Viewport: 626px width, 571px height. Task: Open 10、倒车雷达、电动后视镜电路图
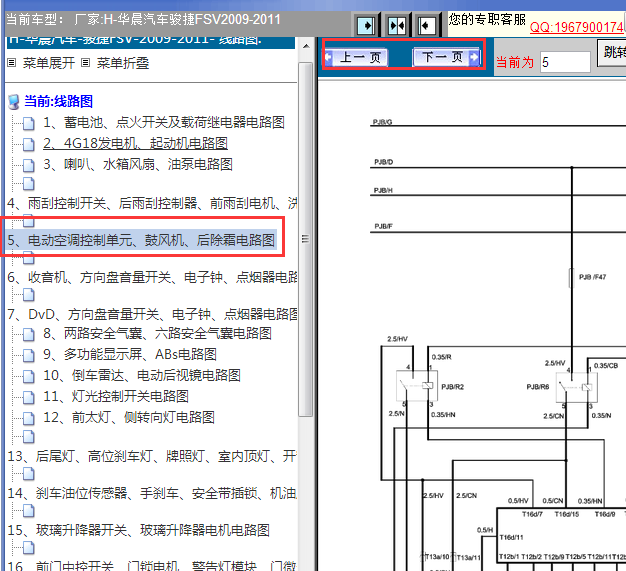142,375
